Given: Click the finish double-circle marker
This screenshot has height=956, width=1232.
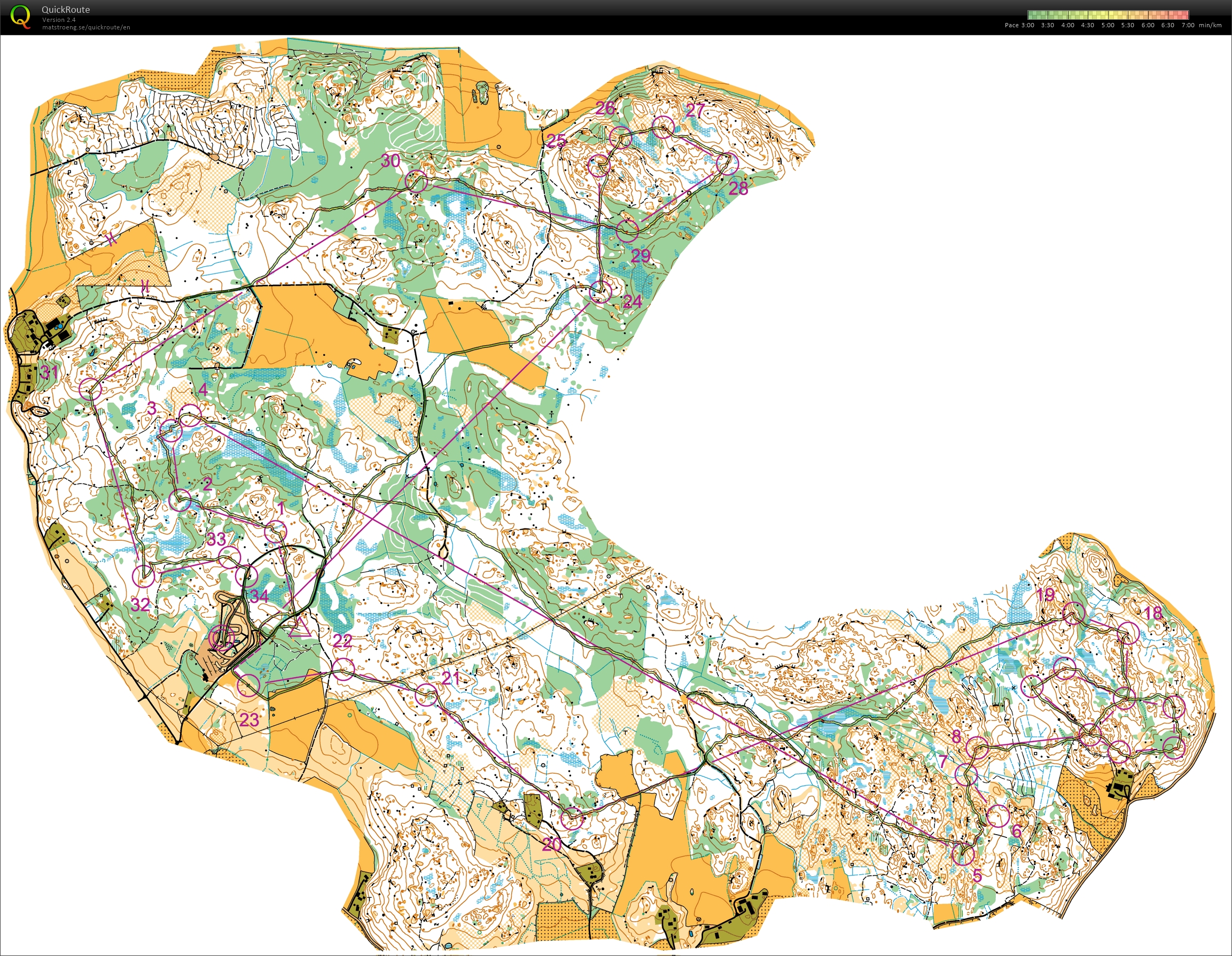Looking at the screenshot, I should pyautogui.click(x=221, y=639).
